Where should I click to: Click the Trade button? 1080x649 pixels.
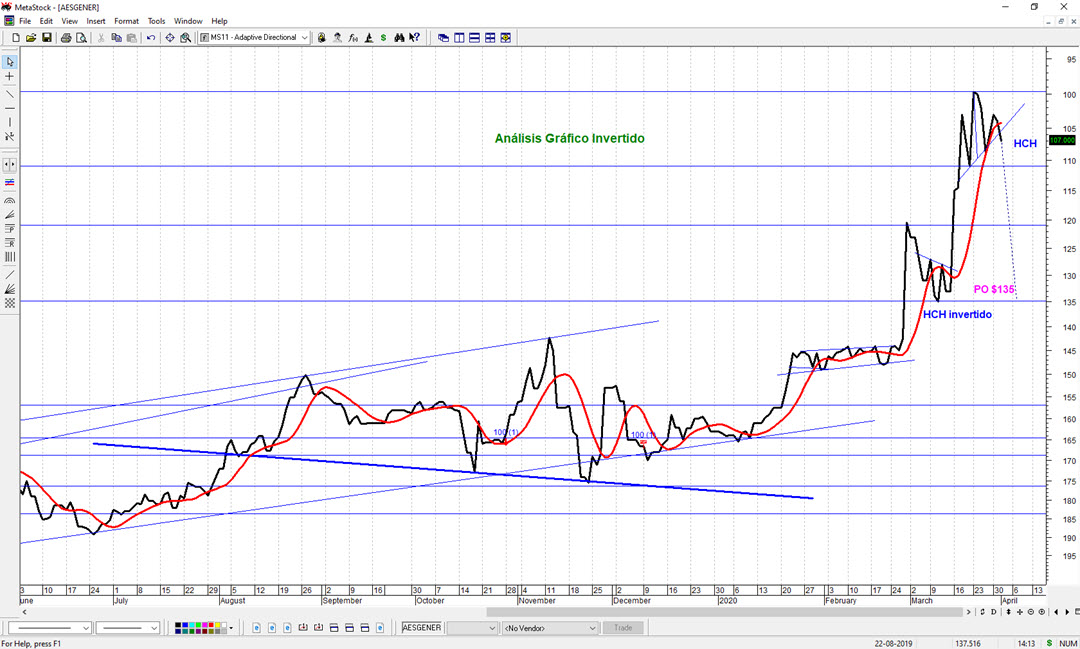tap(623, 628)
